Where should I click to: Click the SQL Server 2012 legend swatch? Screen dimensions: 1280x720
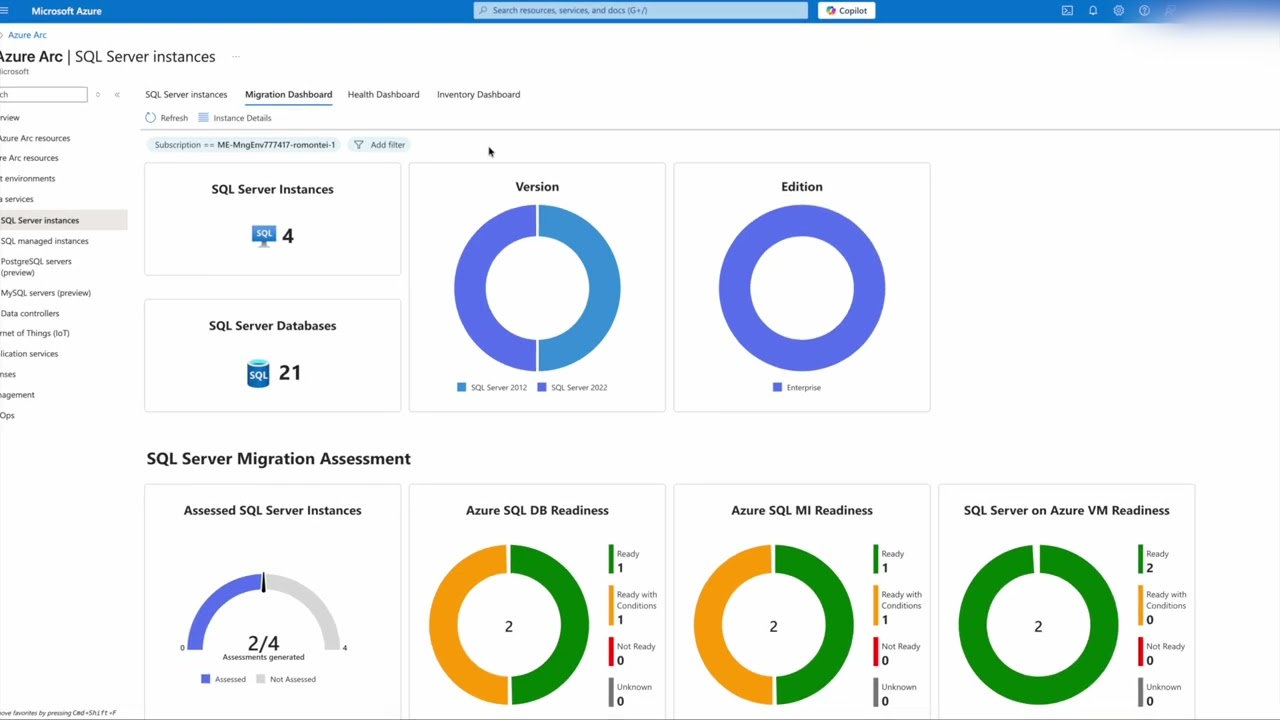[x=461, y=387]
